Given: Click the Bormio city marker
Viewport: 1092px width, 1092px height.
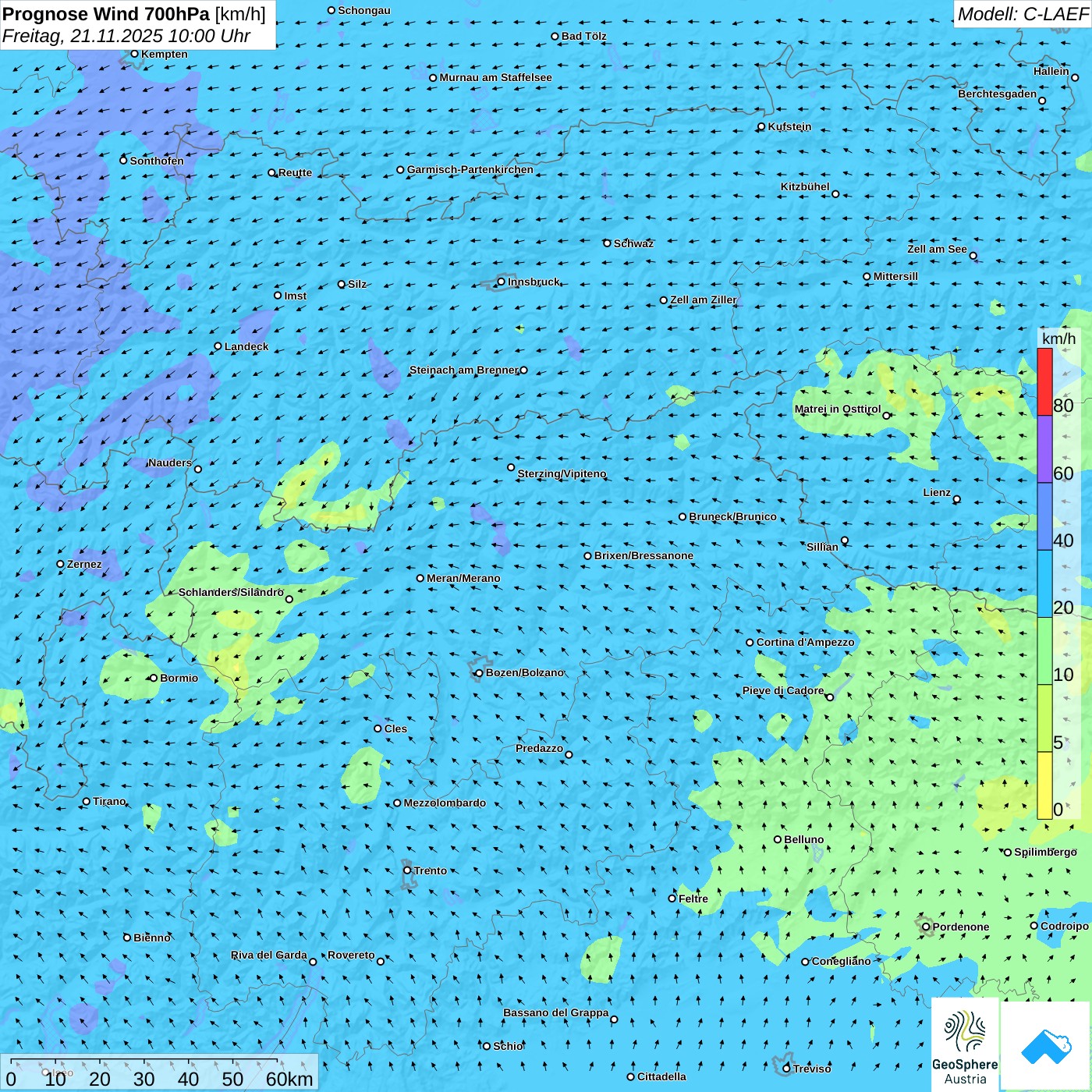Looking at the screenshot, I should (154, 678).
